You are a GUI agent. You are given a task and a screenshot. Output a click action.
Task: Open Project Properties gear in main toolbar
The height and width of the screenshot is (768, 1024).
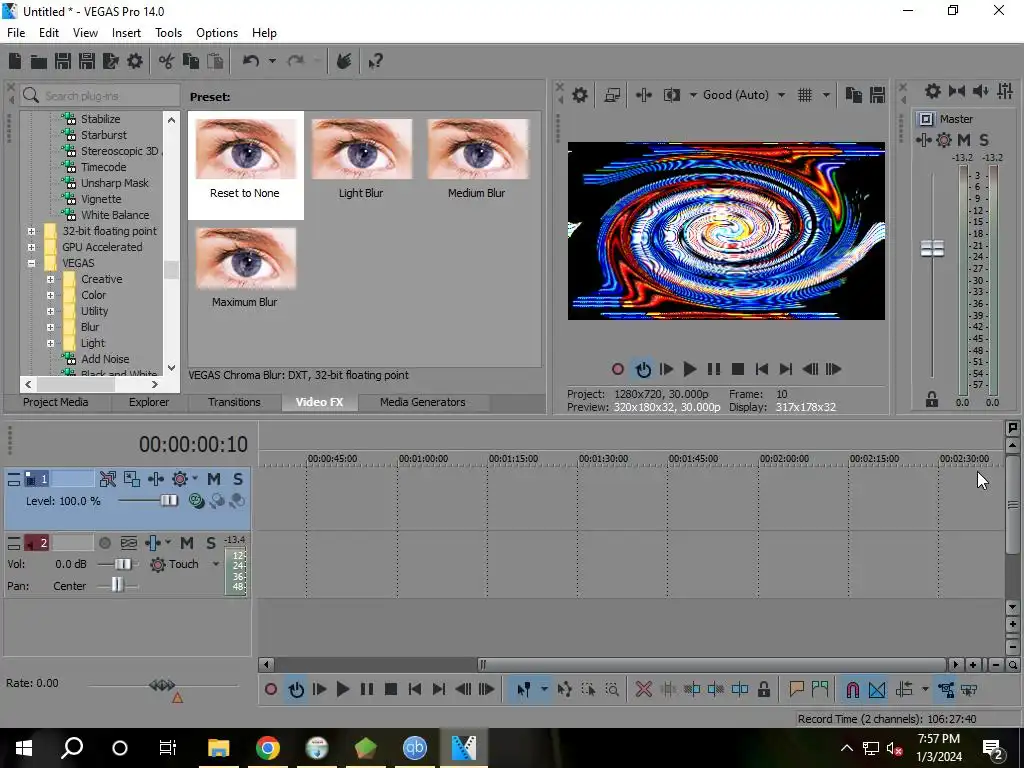[x=135, y=61]
